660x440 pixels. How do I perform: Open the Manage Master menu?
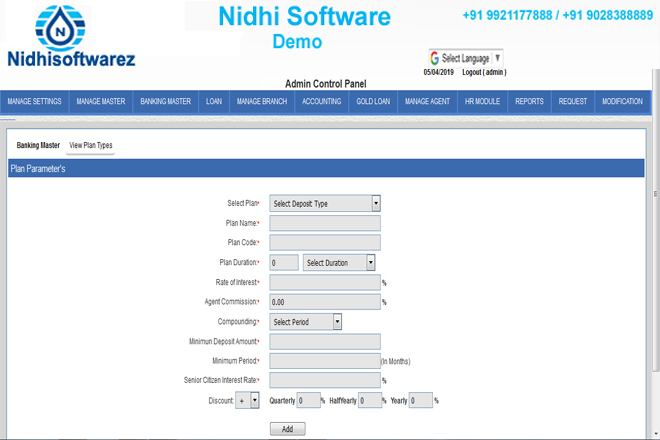click(101, 101)
